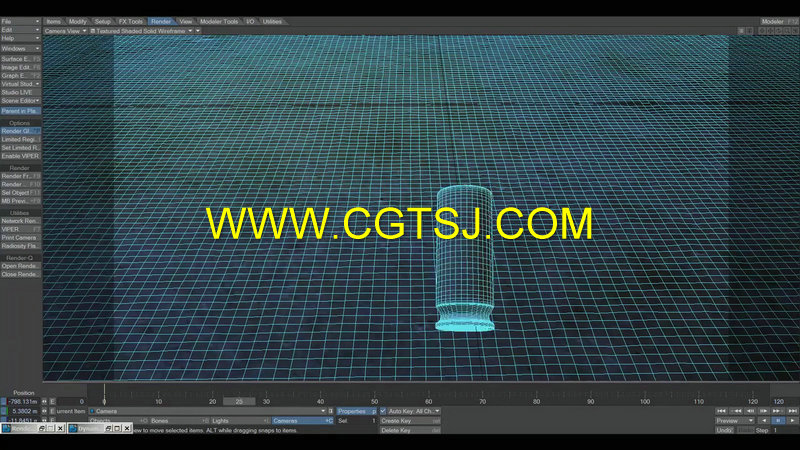Click the arrows button beside Y position value
800x450 pixels.
coord(44,411)
